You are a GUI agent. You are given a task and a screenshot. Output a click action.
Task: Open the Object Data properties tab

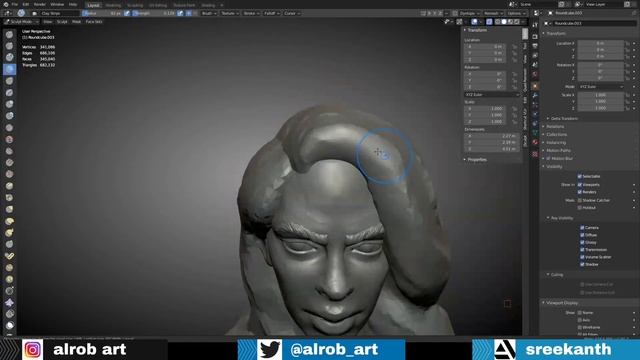[535, 133]
